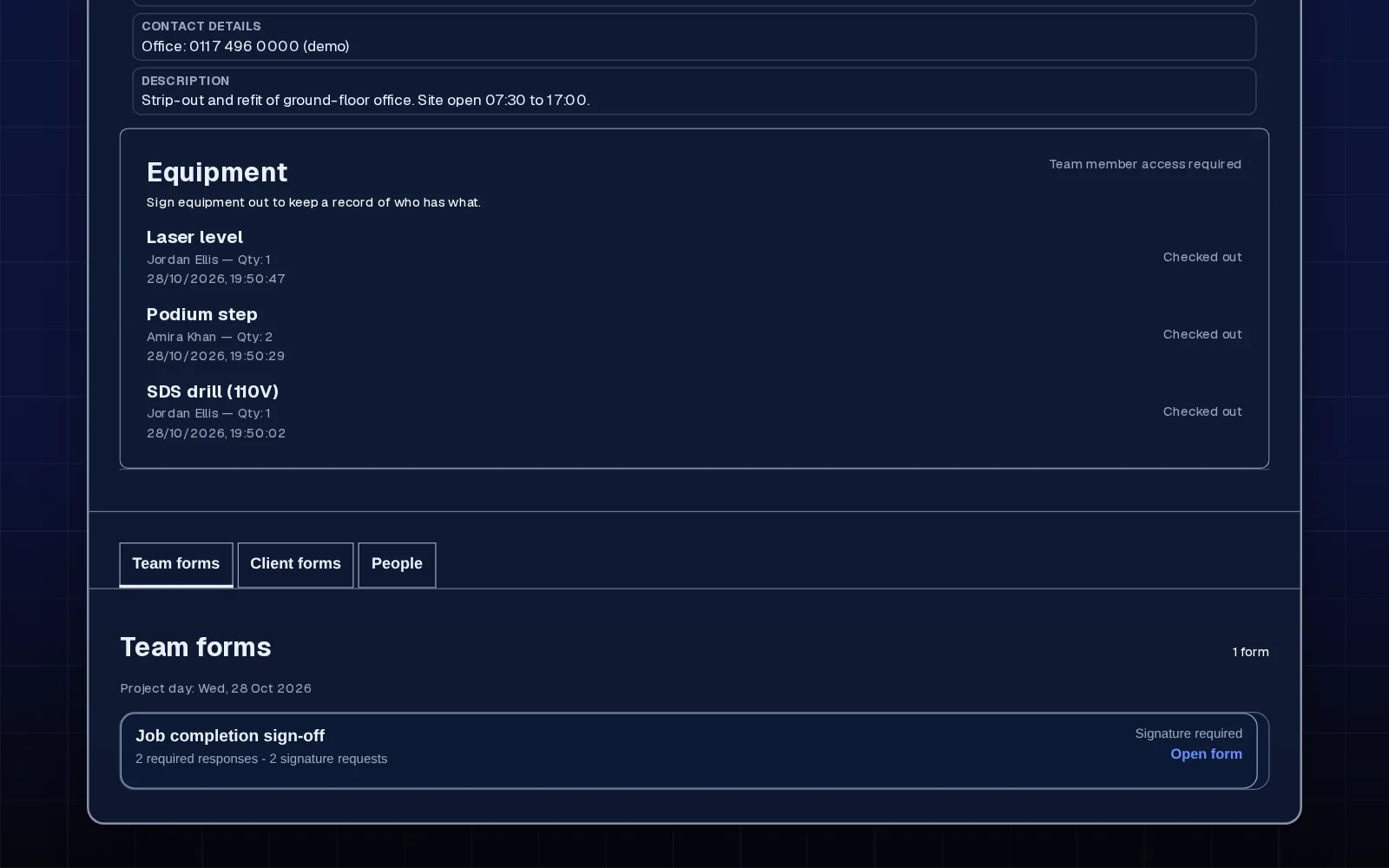Click the 28/10/2026, 19:50:47 timestamp
The height and width of the screenshot is (868, 1389).
click(216, 279)
